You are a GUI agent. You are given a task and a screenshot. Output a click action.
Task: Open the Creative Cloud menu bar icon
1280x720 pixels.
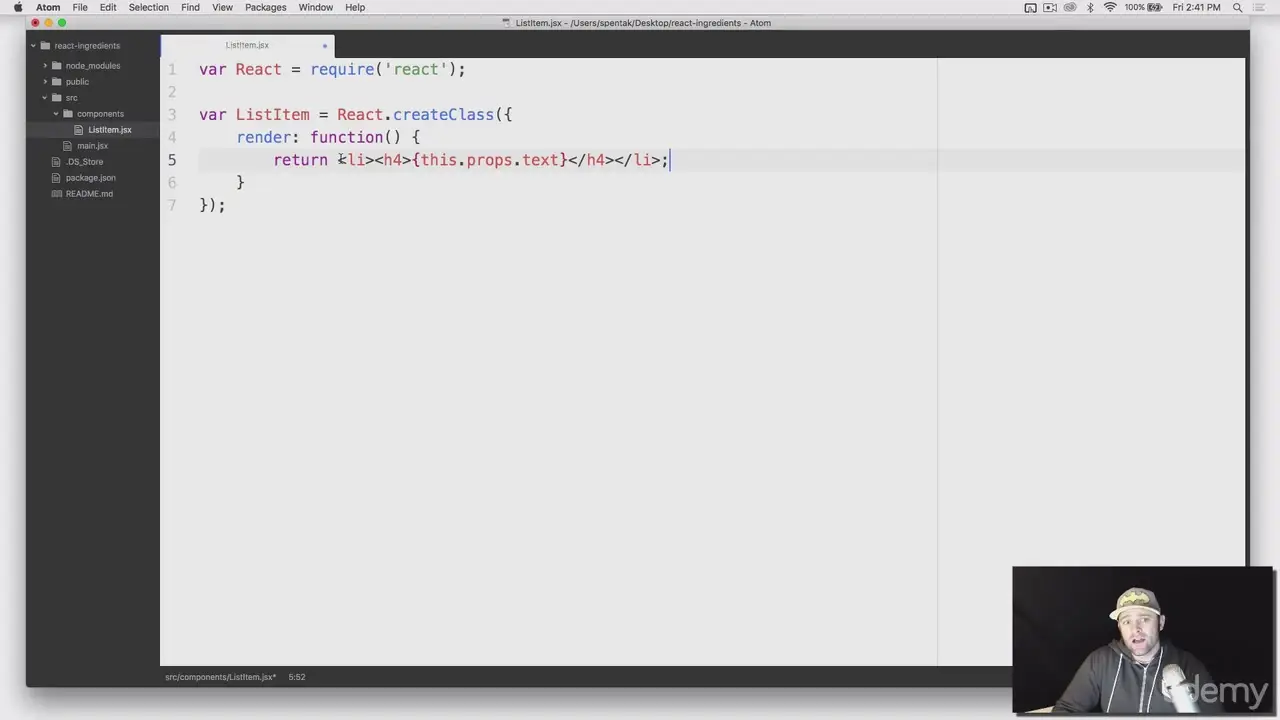(x=1070, y=7)
